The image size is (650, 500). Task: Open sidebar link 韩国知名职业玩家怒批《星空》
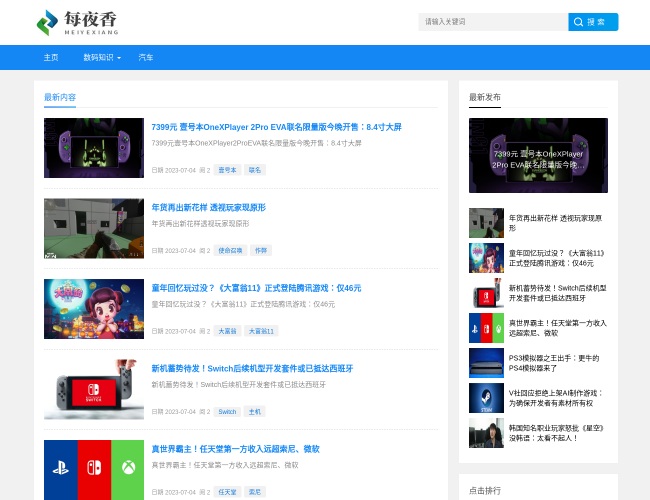coord(556,433)
